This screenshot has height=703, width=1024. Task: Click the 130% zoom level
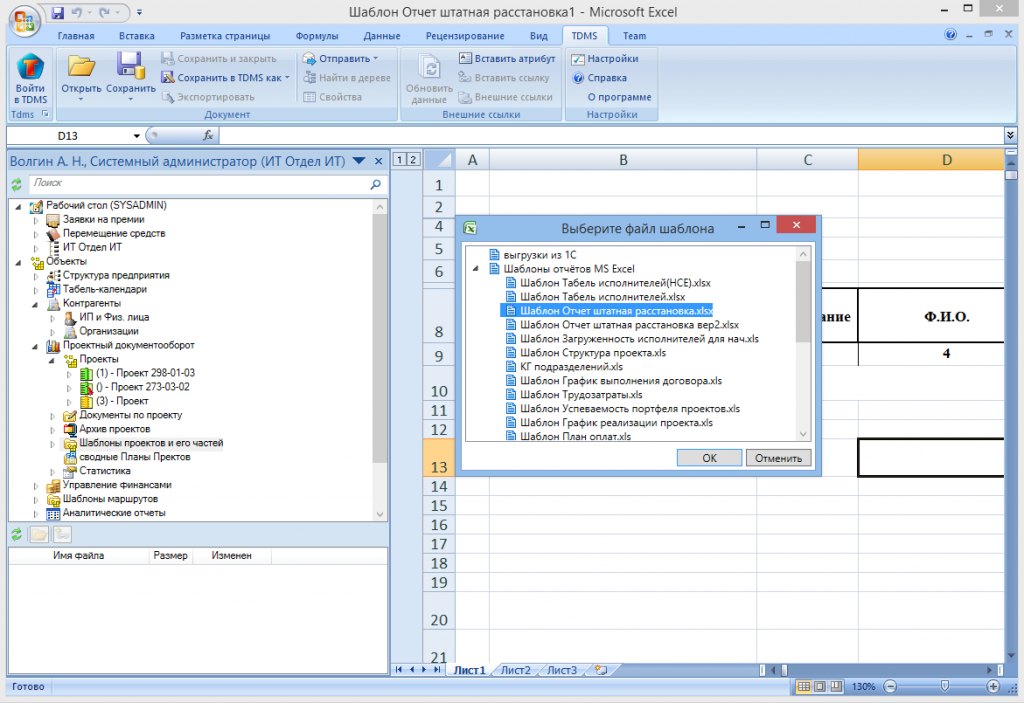[863, 687]
